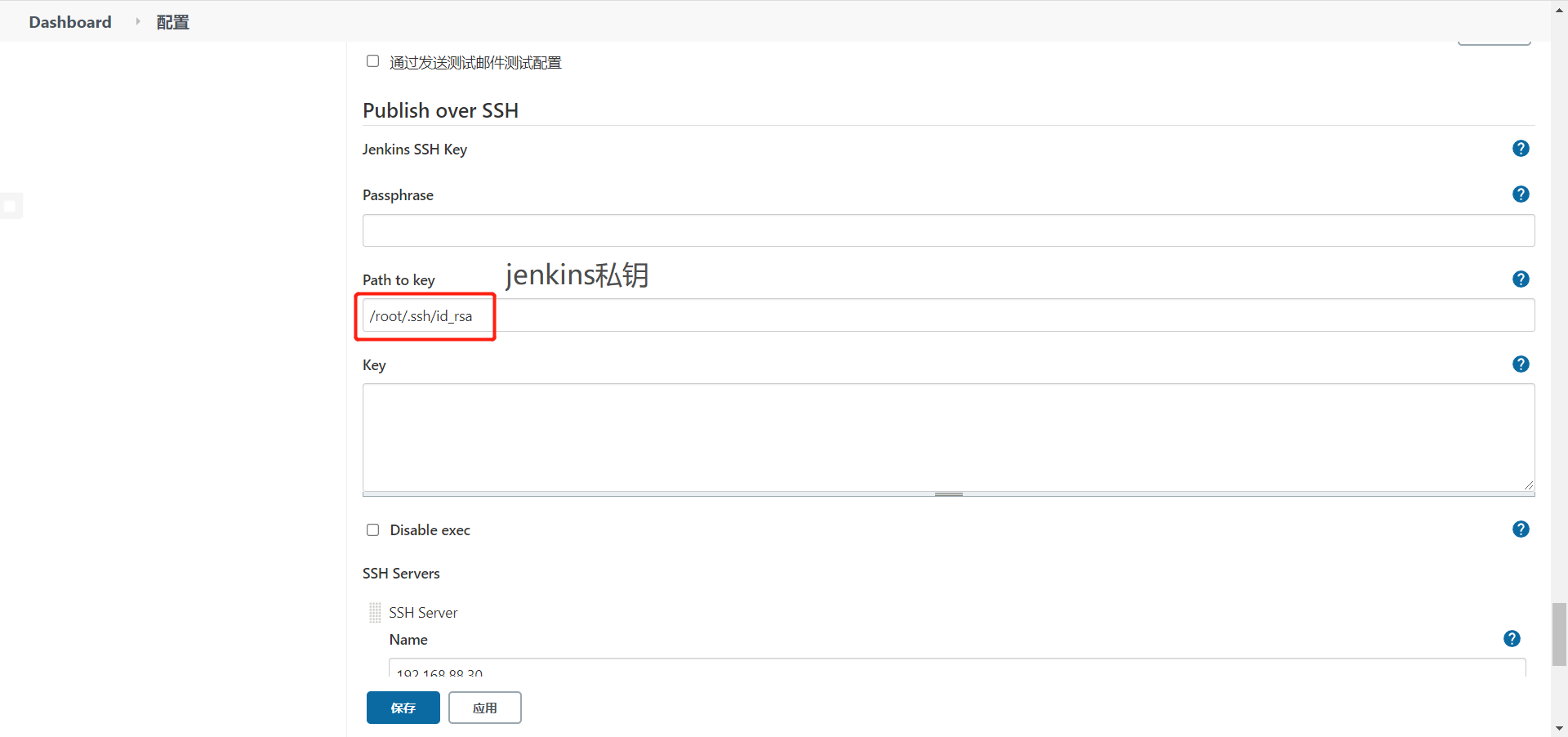Open help for Passphrase field

pos(1521,194)
